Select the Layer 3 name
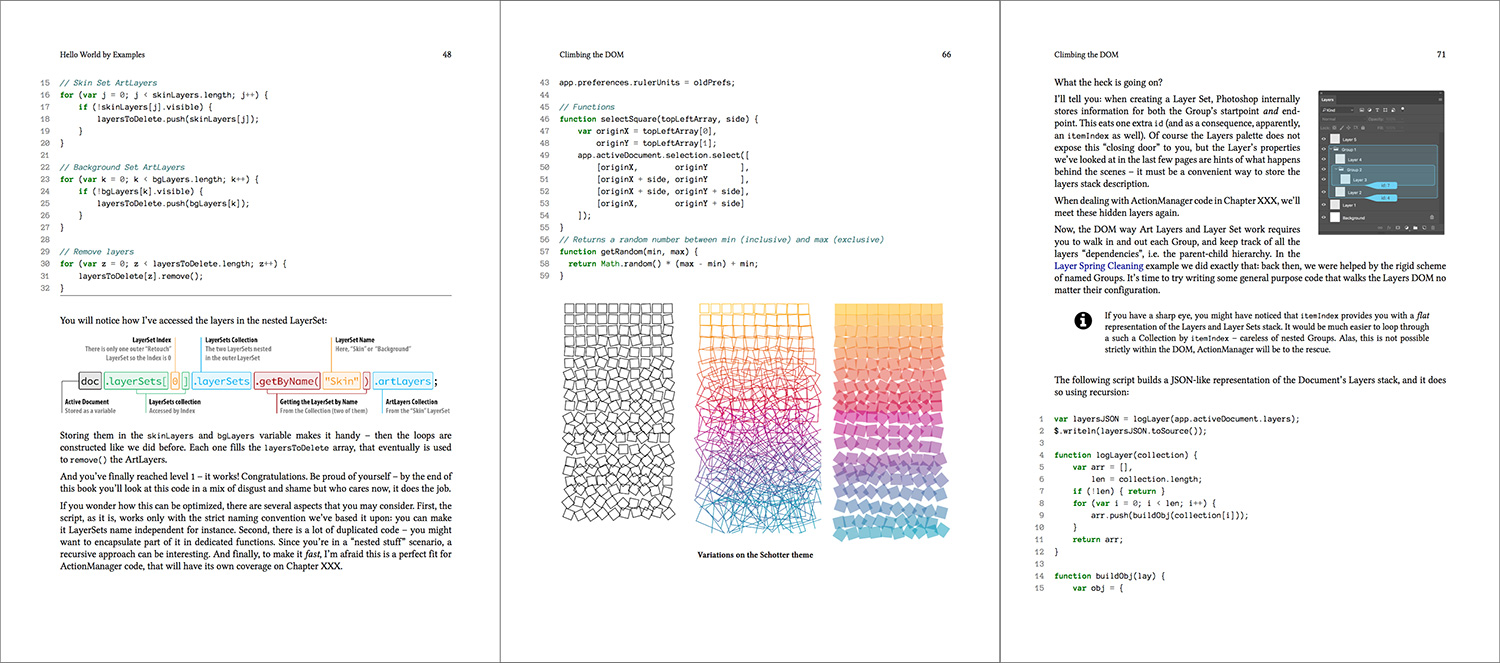1500x663 pixels. coord(1360,180)
